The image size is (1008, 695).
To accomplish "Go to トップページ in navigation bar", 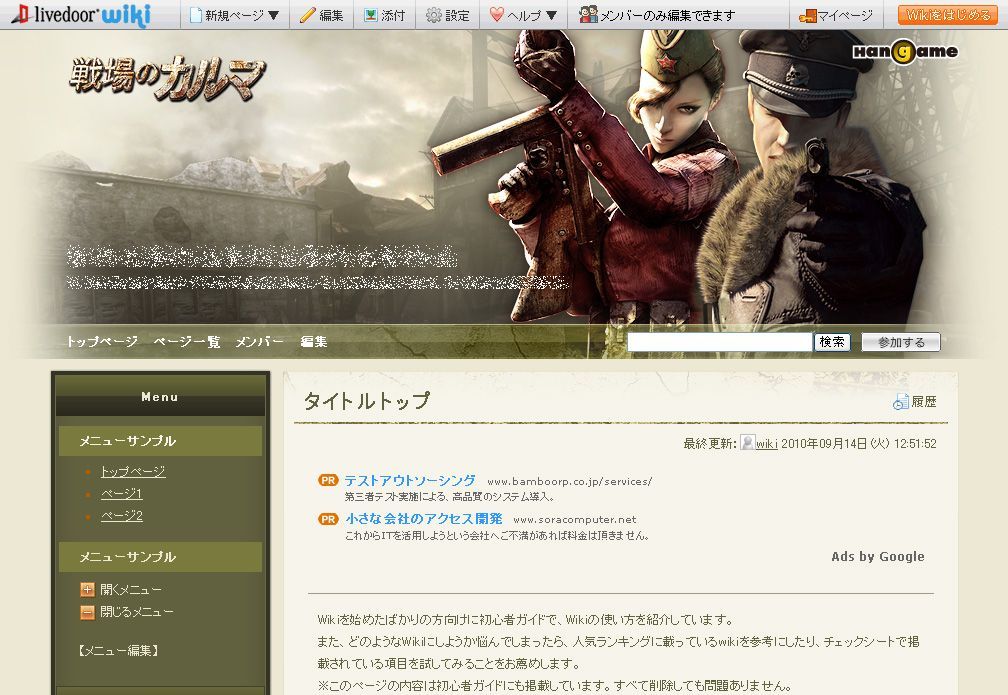I will [x=102, y=341].
